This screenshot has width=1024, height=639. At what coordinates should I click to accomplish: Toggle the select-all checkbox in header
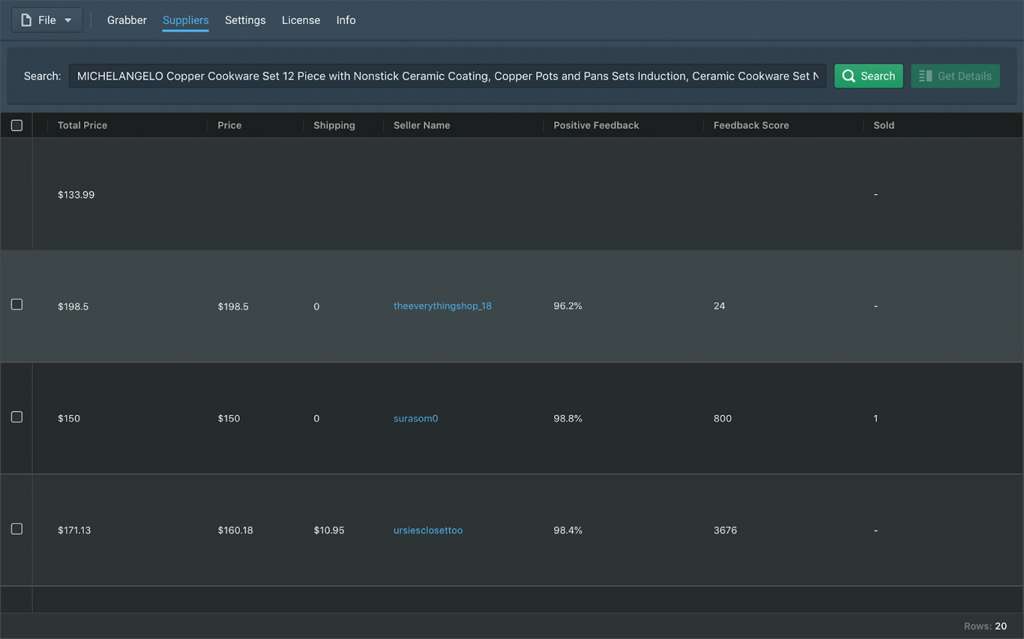[x=16, y=125]
